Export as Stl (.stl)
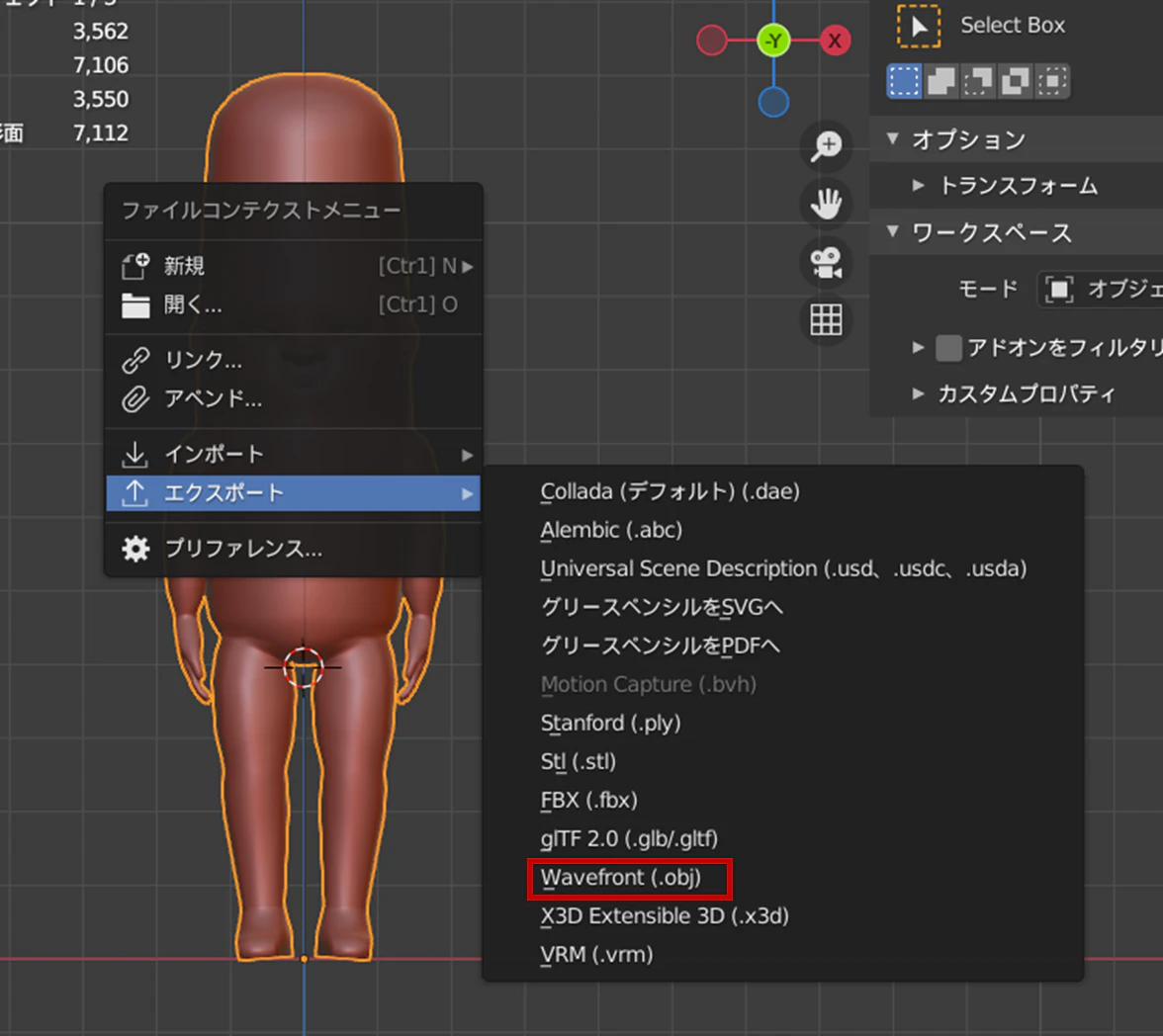 point(783,761)
